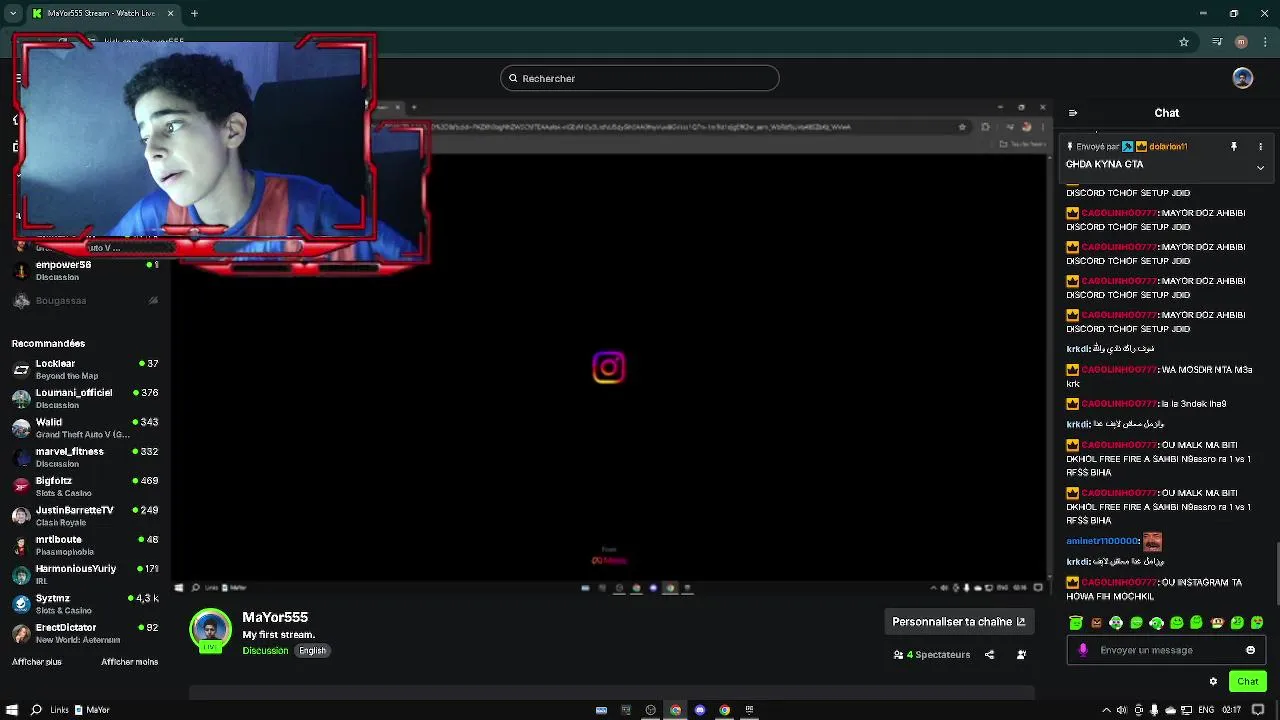Open Bougassaa offline channel
The height and width of the screenshot is (720, 1280).
[85, 300]
